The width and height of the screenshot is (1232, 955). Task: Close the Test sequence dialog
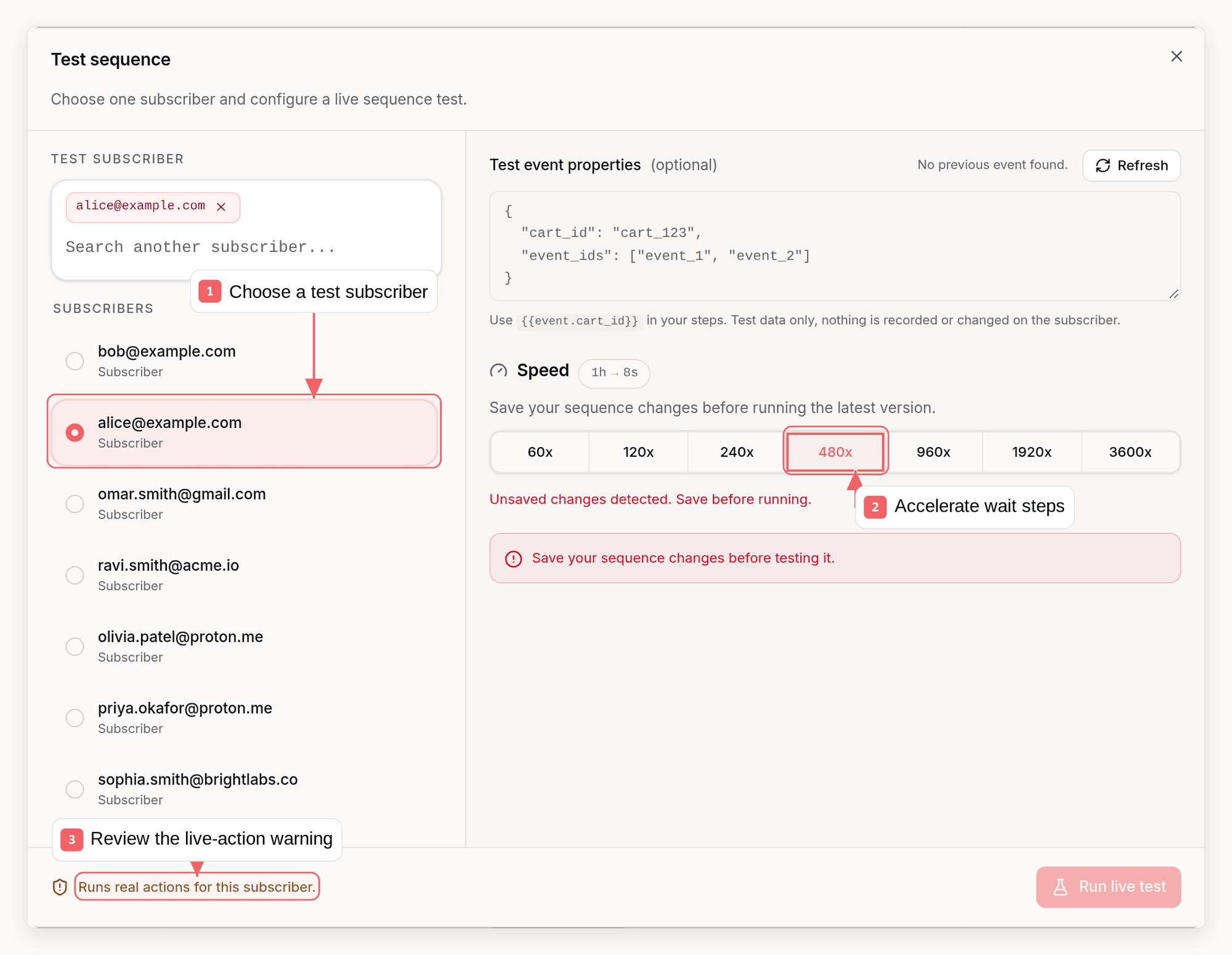pos(1176,57)
